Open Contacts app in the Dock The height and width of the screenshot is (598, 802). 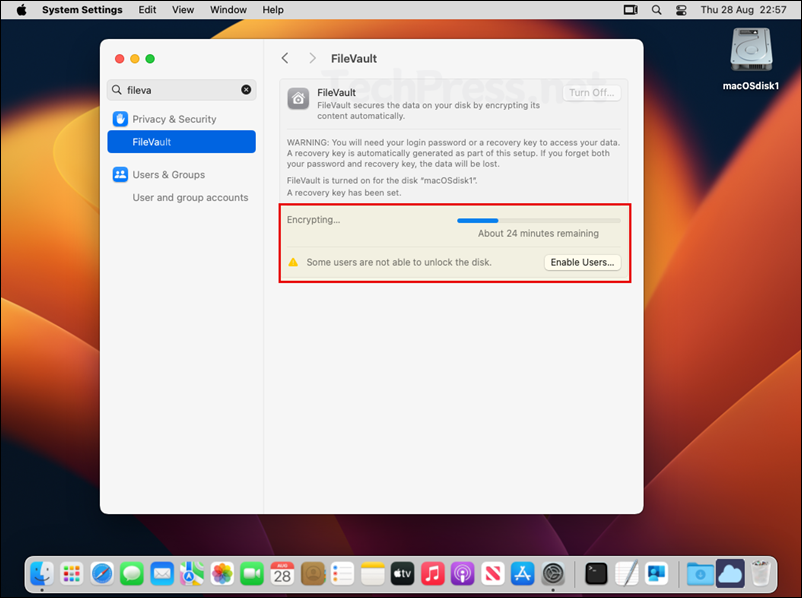pyautogui.click(x=313, y=573)
